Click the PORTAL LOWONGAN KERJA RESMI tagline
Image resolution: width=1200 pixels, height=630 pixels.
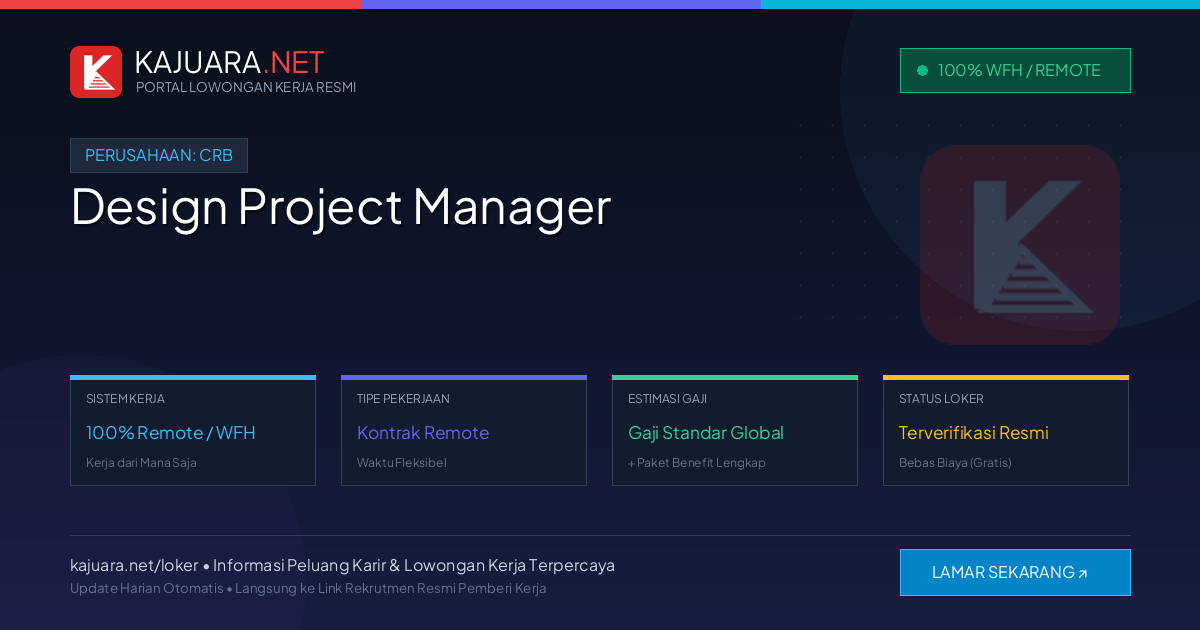(x=246, y=87)
